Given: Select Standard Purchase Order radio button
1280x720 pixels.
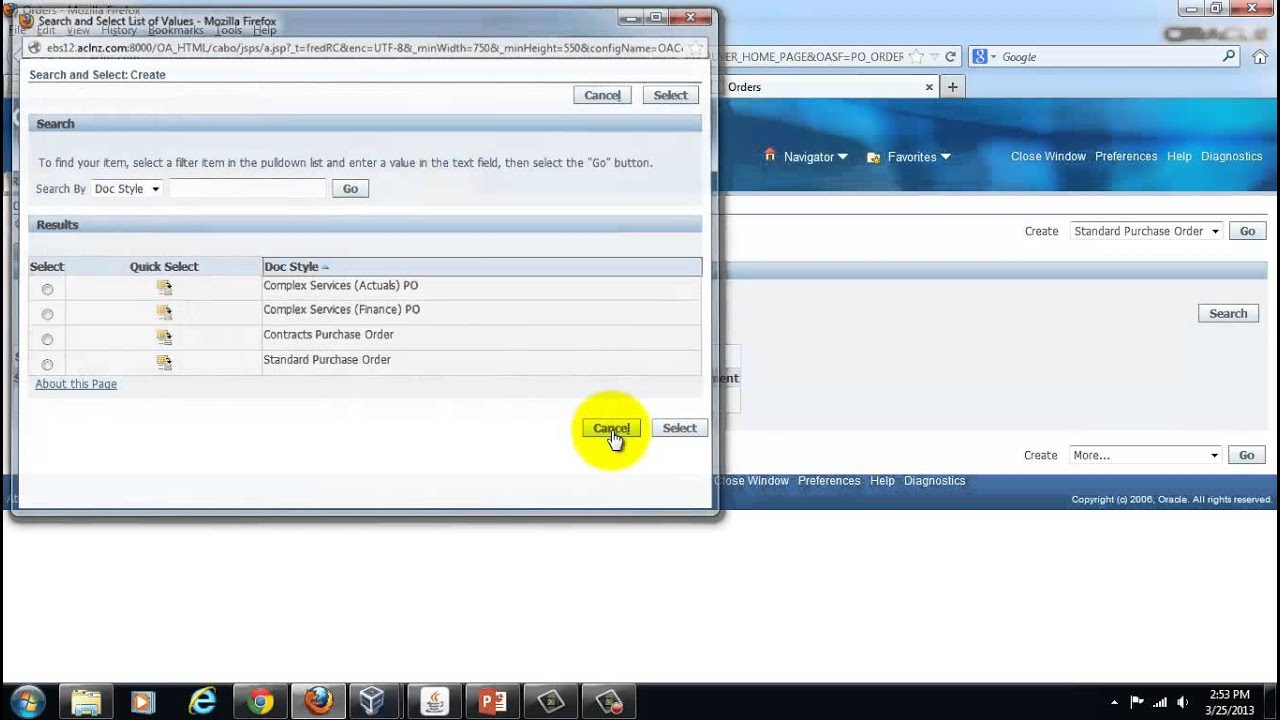Looking at the screenshot, I should (x=47, y=365).
